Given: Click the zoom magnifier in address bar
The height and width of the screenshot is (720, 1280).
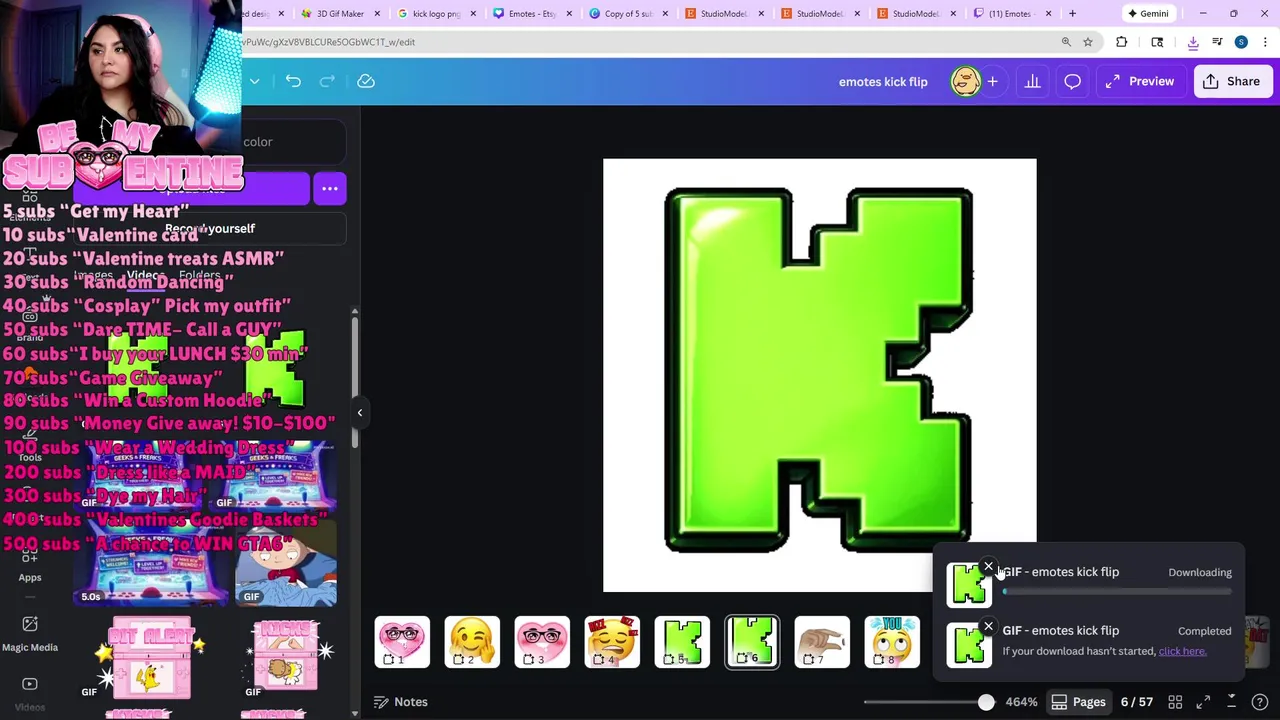Looking at the screenshot, I should tap(1066, 42).
